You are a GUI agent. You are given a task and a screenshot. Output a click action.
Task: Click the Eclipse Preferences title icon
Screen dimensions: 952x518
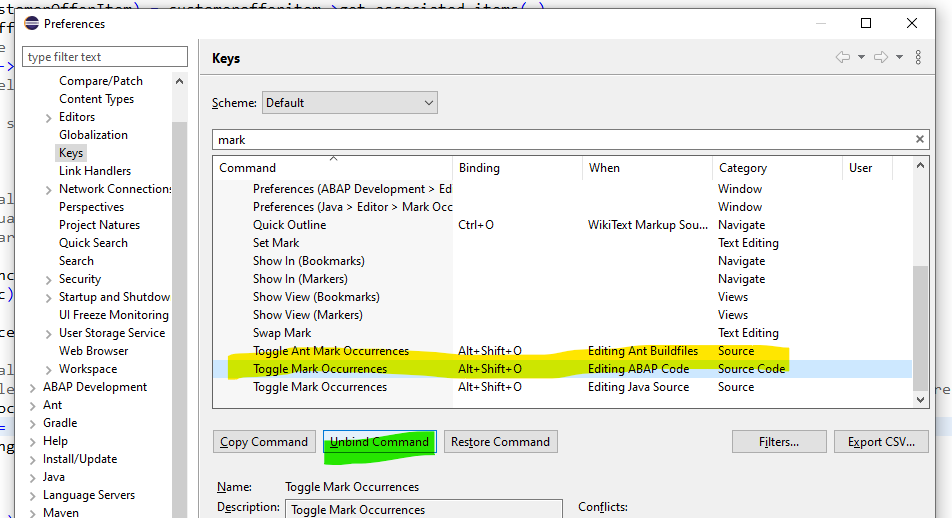click(x=32, y=24)
